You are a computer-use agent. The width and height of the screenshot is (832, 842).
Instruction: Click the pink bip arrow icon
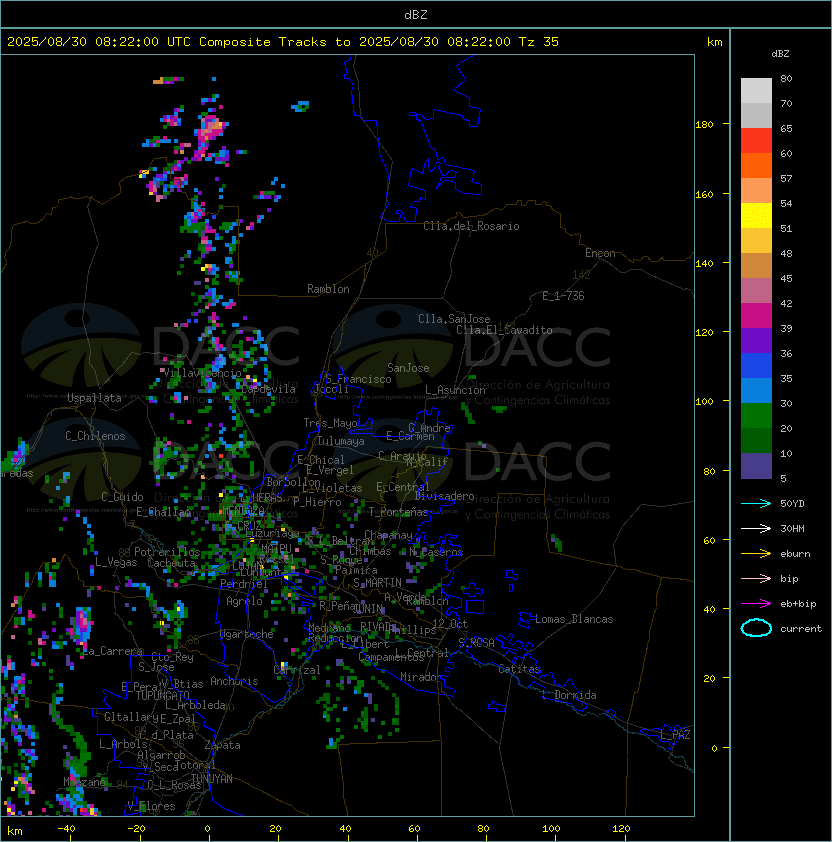pos(756,578)
